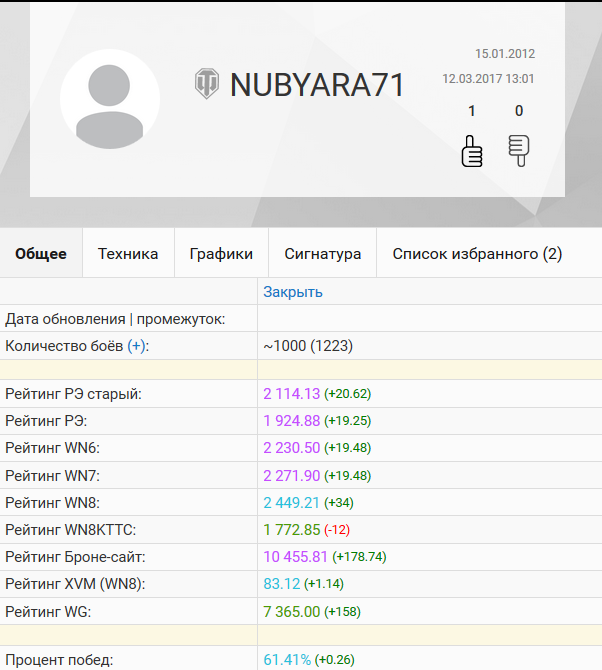Click the win percentage value 61.41%
This screenshot has width=602, height=670.
[287, 660]
